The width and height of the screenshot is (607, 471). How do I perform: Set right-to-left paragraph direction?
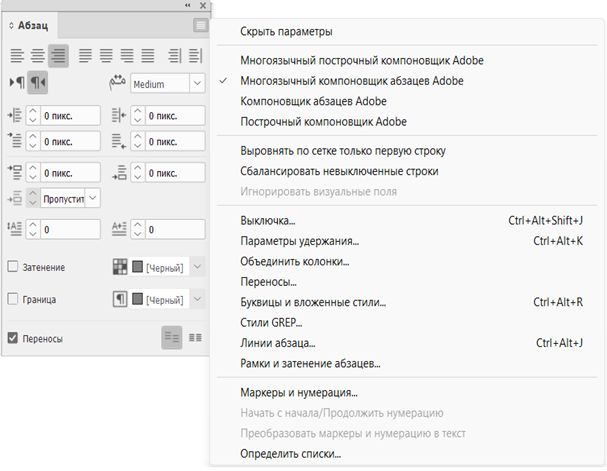tap(38, 82)
